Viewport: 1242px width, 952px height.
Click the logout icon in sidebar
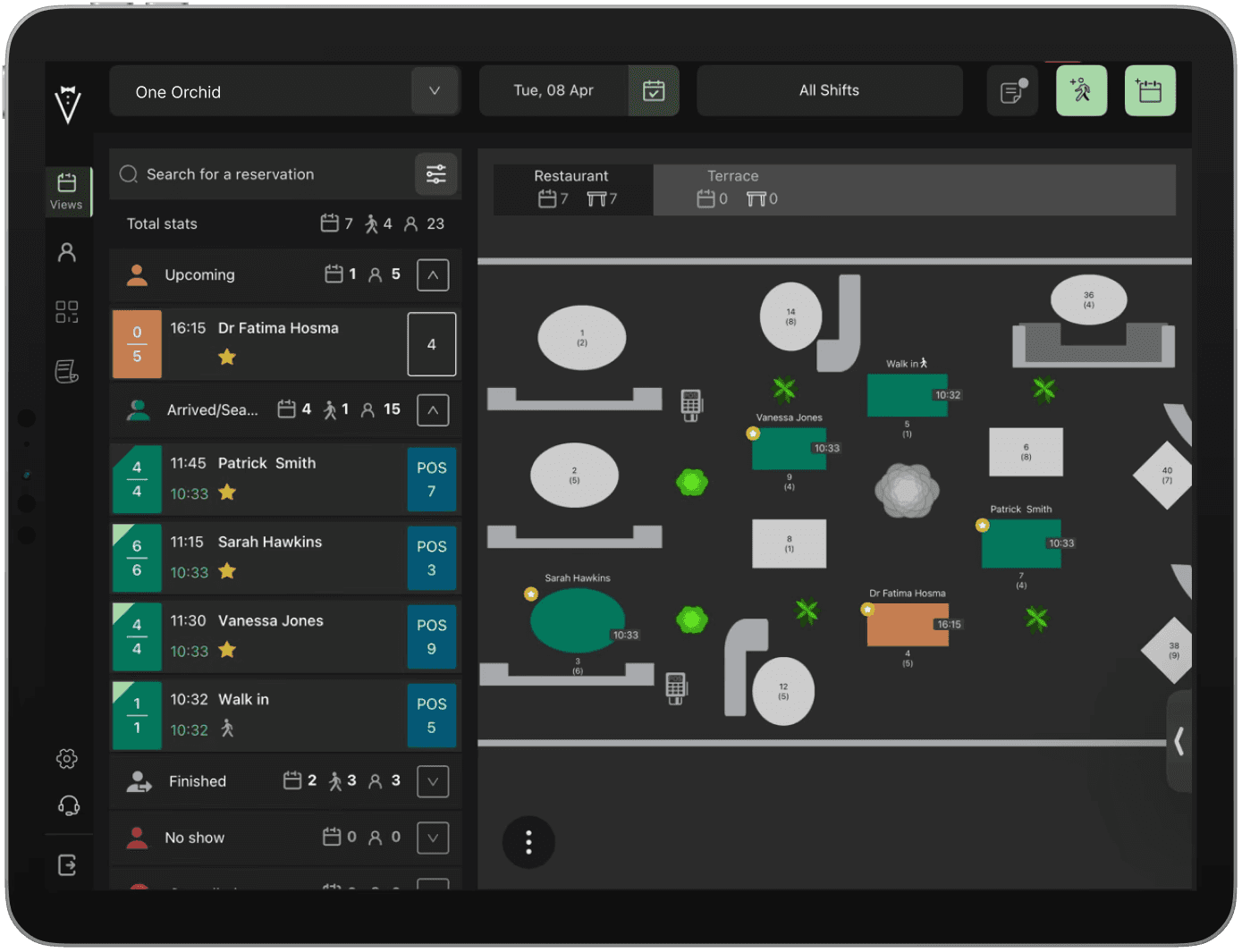click(x=67, y=865)
